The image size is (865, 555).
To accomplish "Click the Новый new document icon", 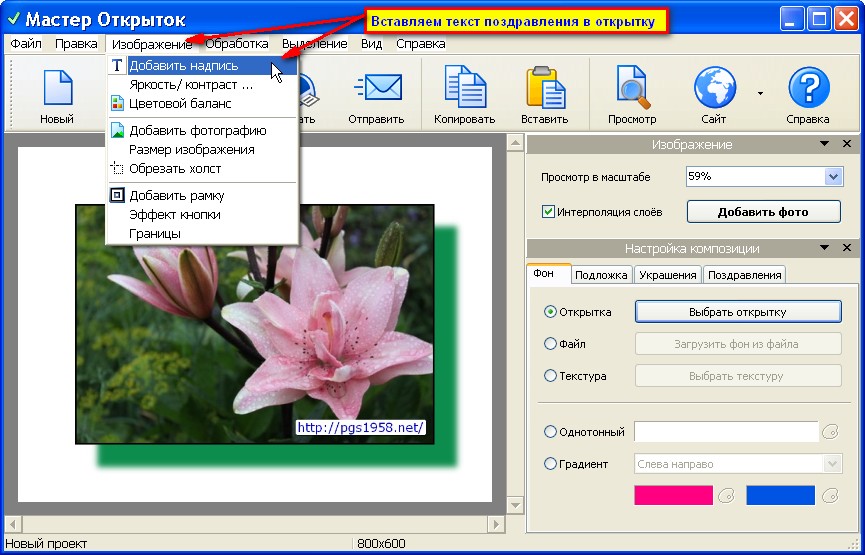I will click(x=57, y=87).
